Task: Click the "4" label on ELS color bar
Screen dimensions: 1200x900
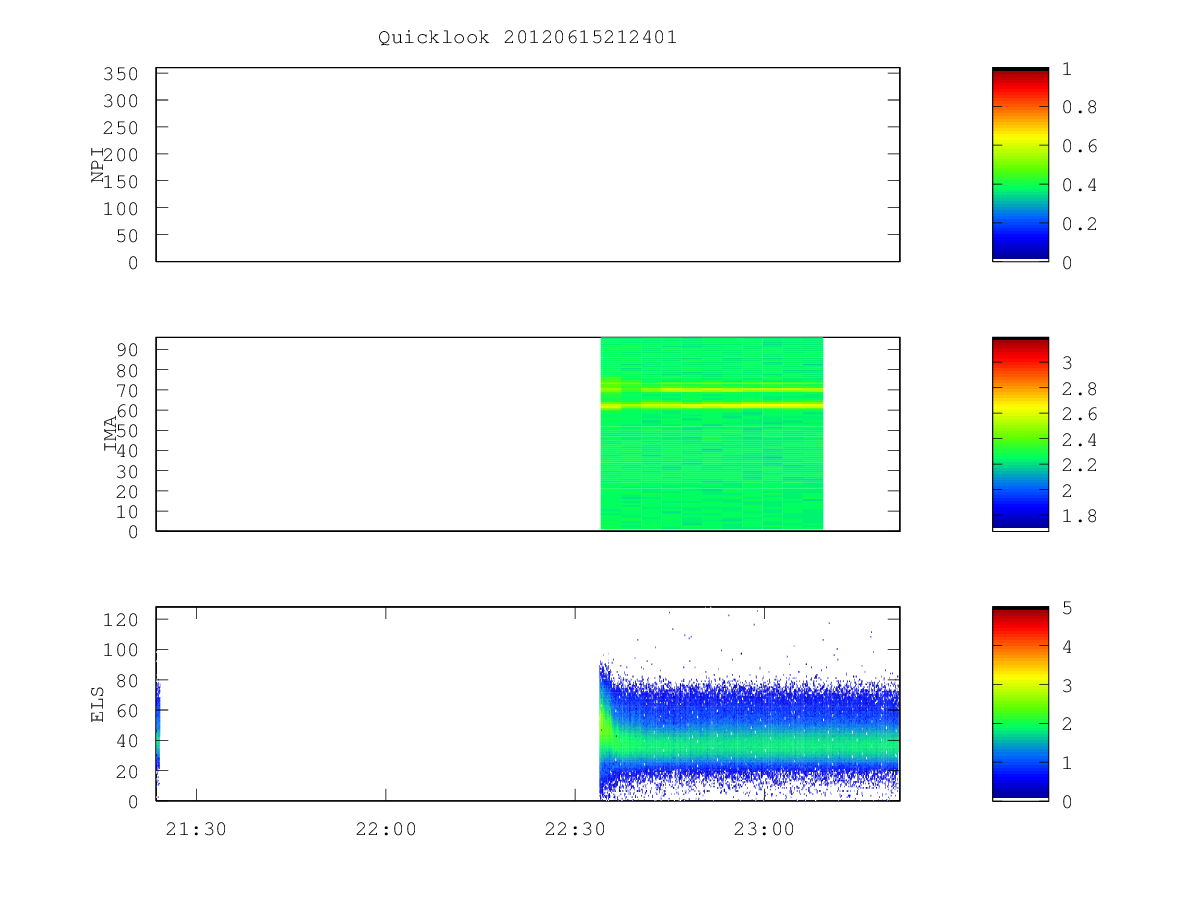Action: pyautogui.click(x=1068, y=646)
